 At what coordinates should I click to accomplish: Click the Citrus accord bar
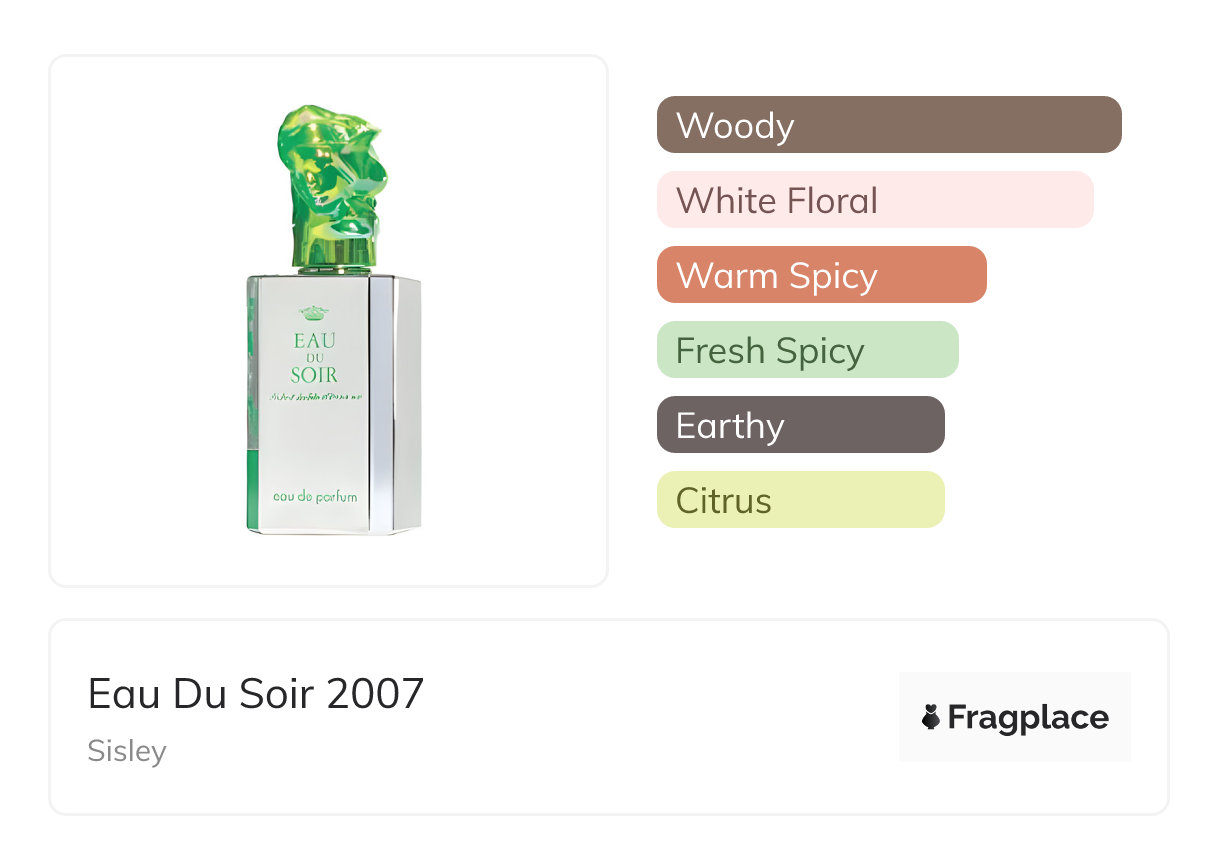pos(800,500)
